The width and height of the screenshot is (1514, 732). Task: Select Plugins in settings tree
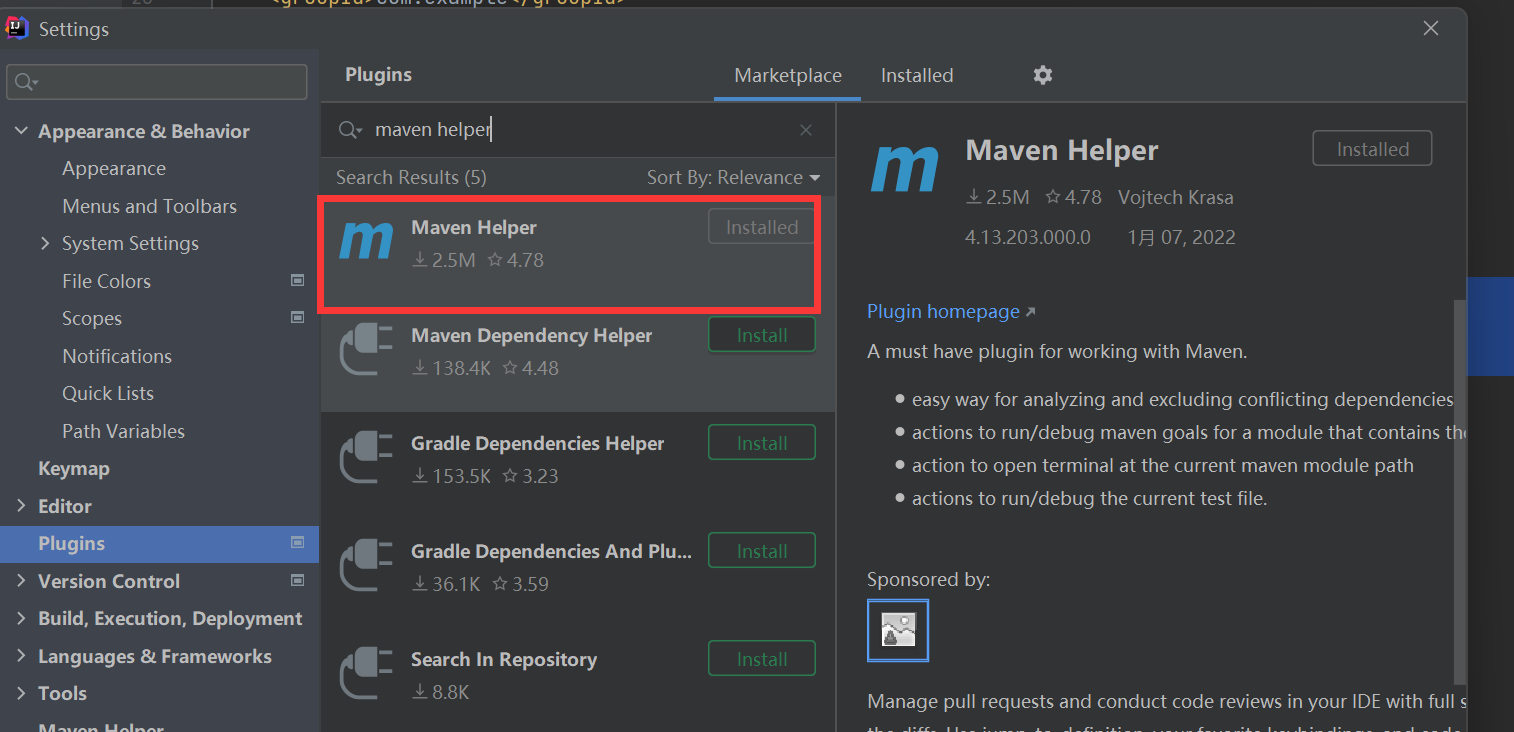coord(159,543)
